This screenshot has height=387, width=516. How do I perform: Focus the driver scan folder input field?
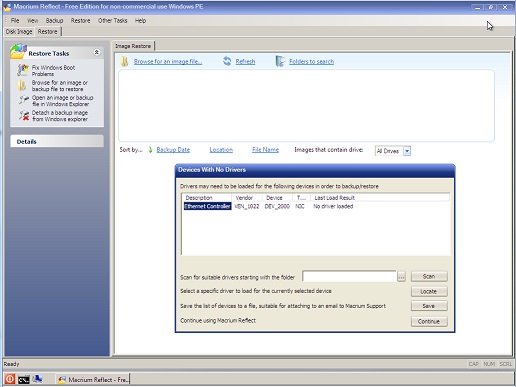tap(349, 276)
